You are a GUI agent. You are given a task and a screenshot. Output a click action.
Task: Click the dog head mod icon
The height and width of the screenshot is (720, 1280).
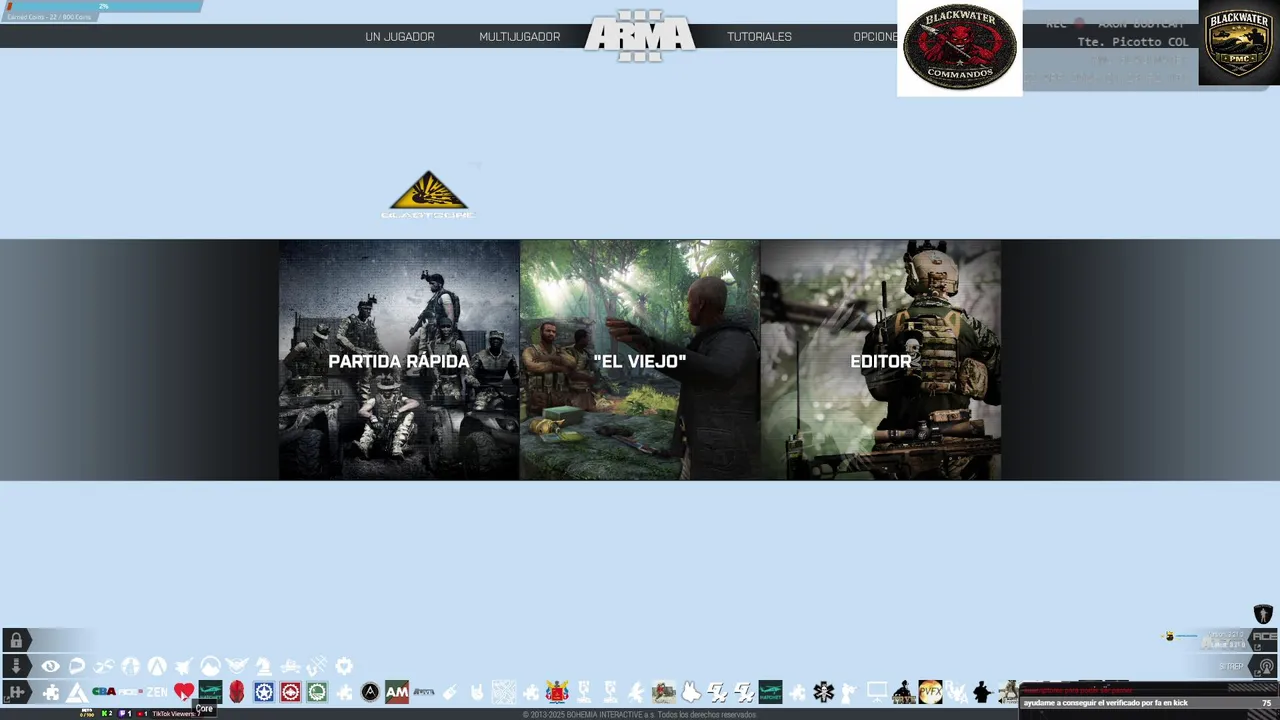[691, 692]
